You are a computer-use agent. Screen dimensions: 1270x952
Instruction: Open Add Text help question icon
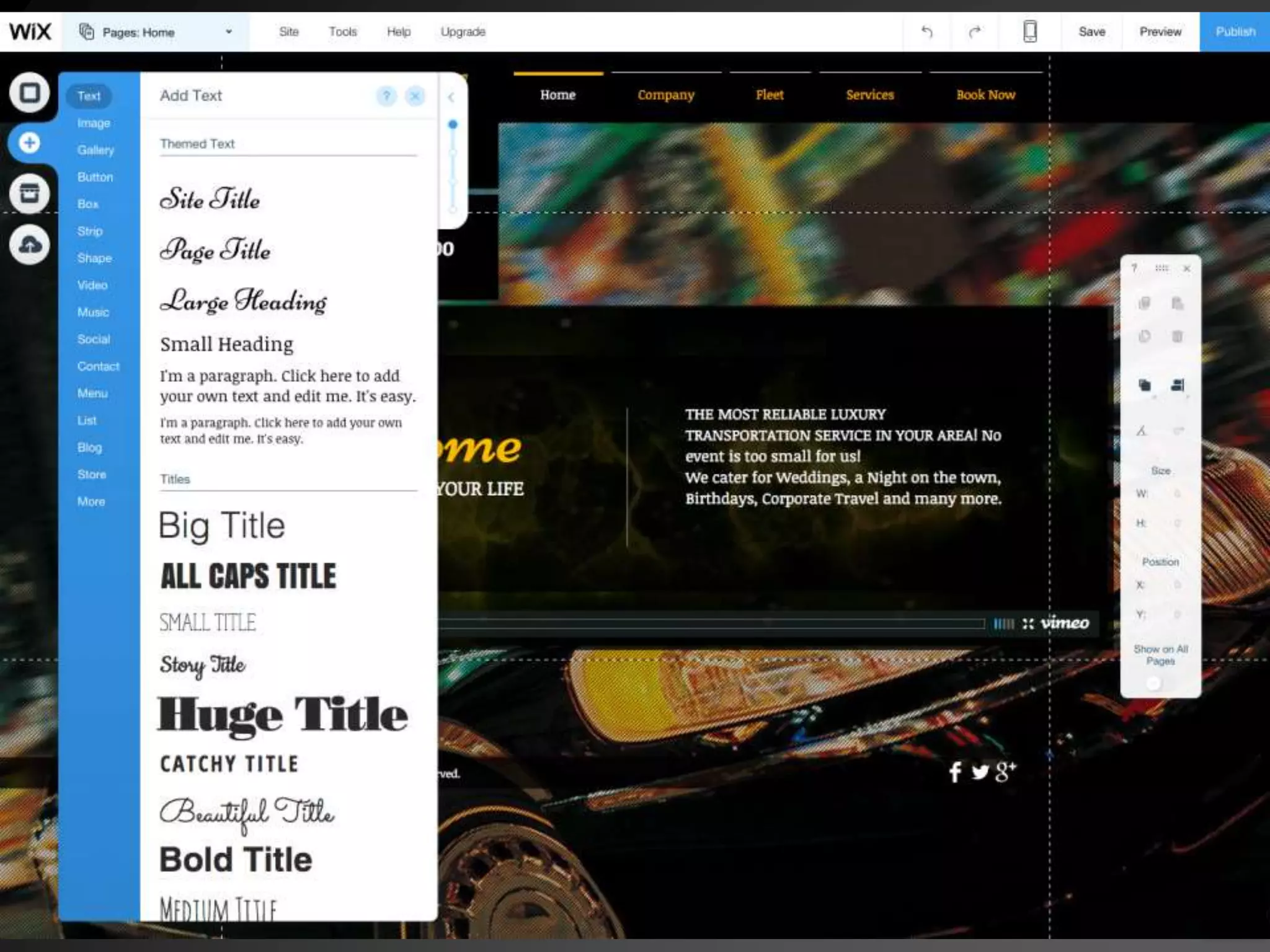click(x=386, y=96)
